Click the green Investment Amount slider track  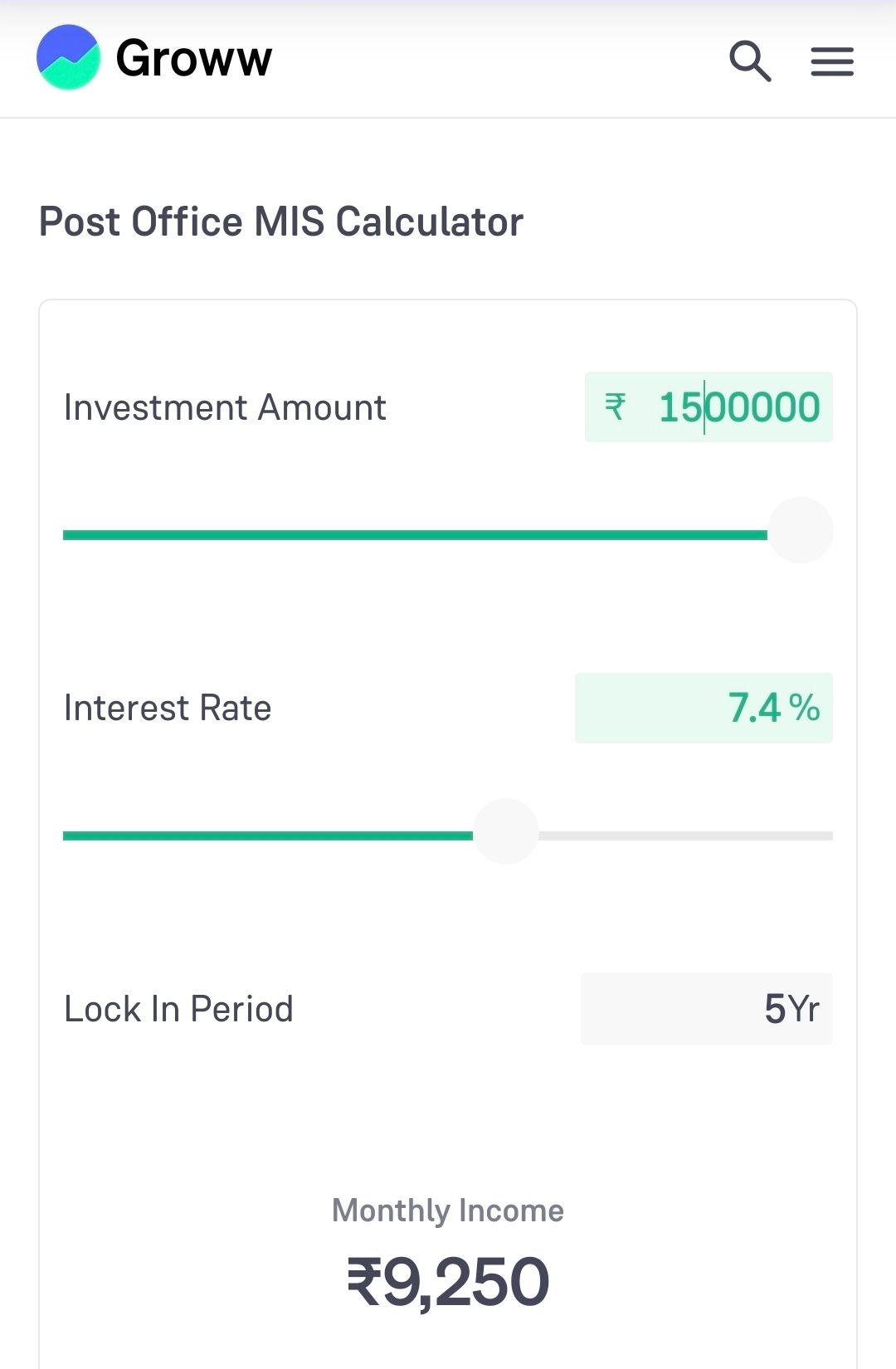pyautogui.click(x=415, y=535)
